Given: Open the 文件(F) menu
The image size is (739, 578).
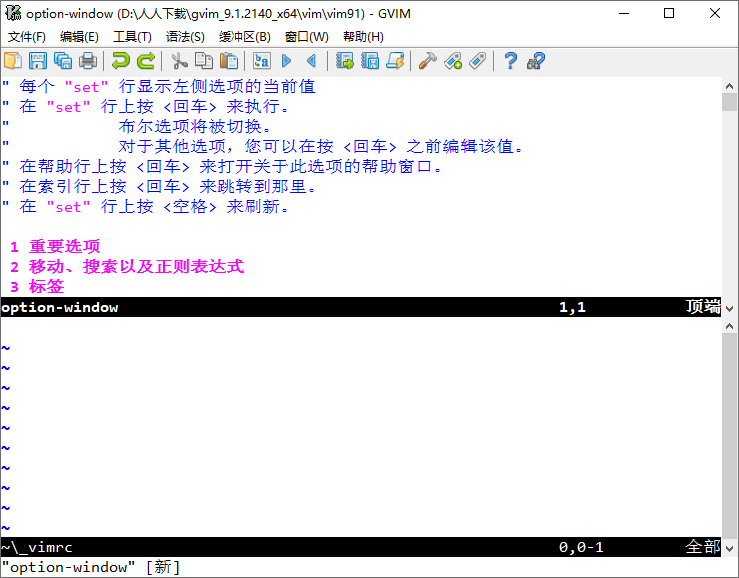Looking at the screenshot, I should coord(27,37).
